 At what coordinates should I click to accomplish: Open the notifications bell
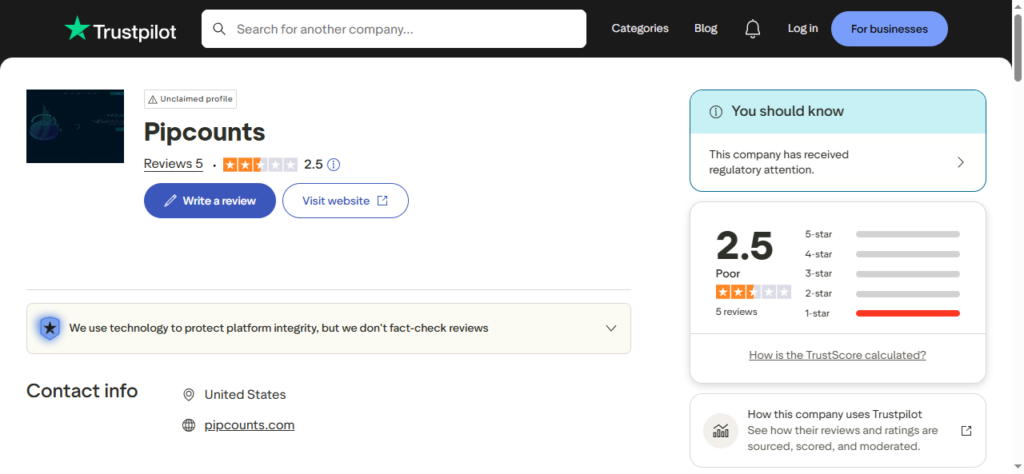coord(753,29)
